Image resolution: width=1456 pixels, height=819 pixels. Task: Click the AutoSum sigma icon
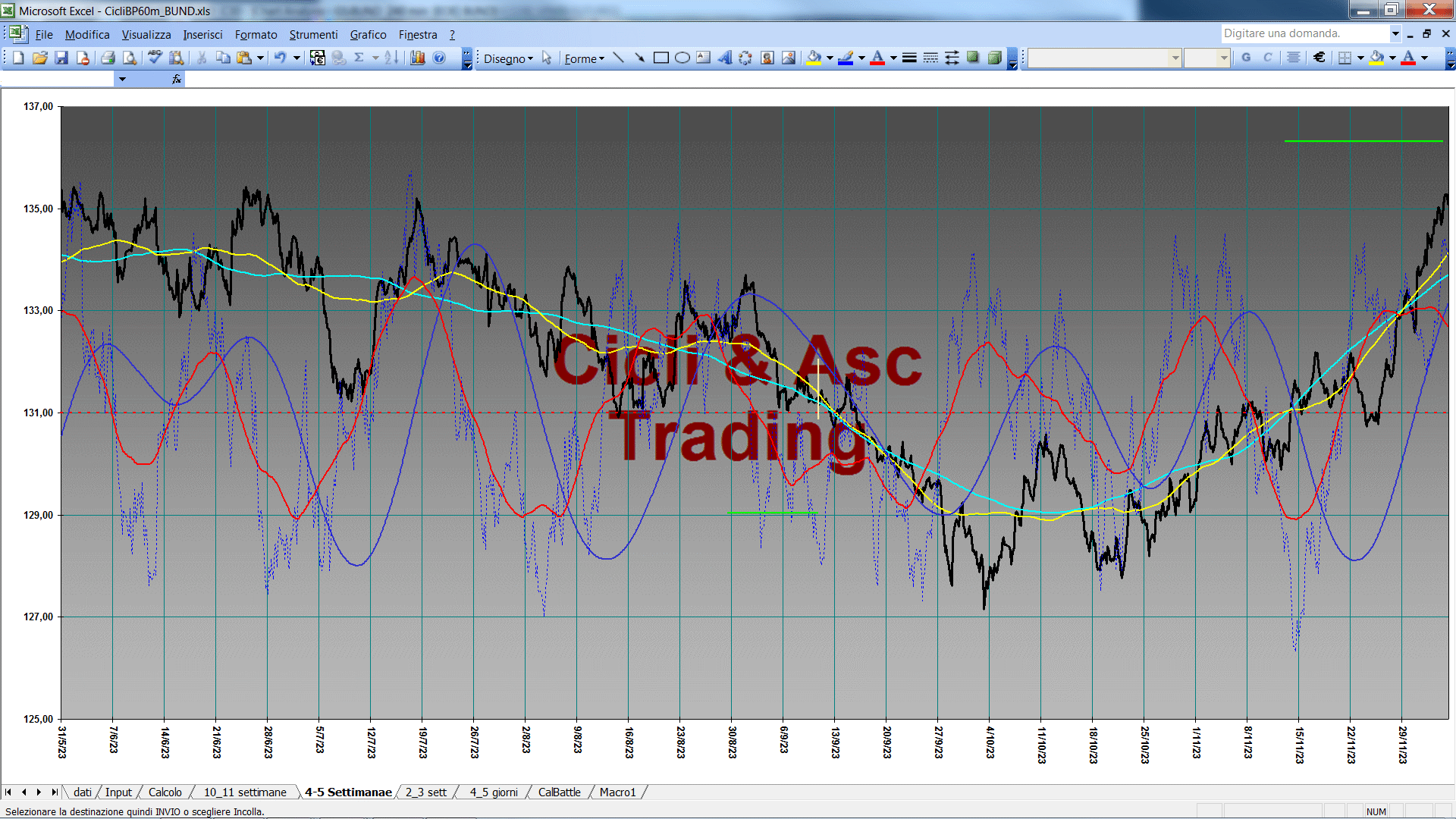coord(359,58)
